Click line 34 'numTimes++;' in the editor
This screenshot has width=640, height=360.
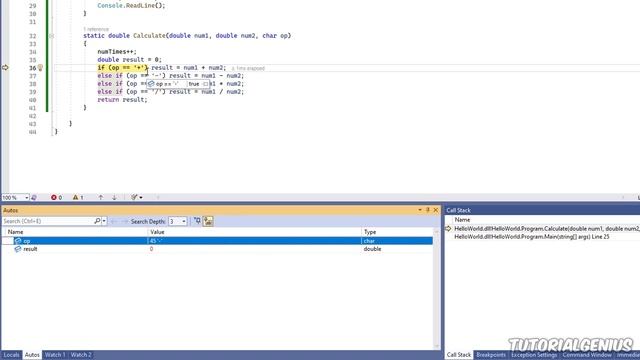[117, 52]
